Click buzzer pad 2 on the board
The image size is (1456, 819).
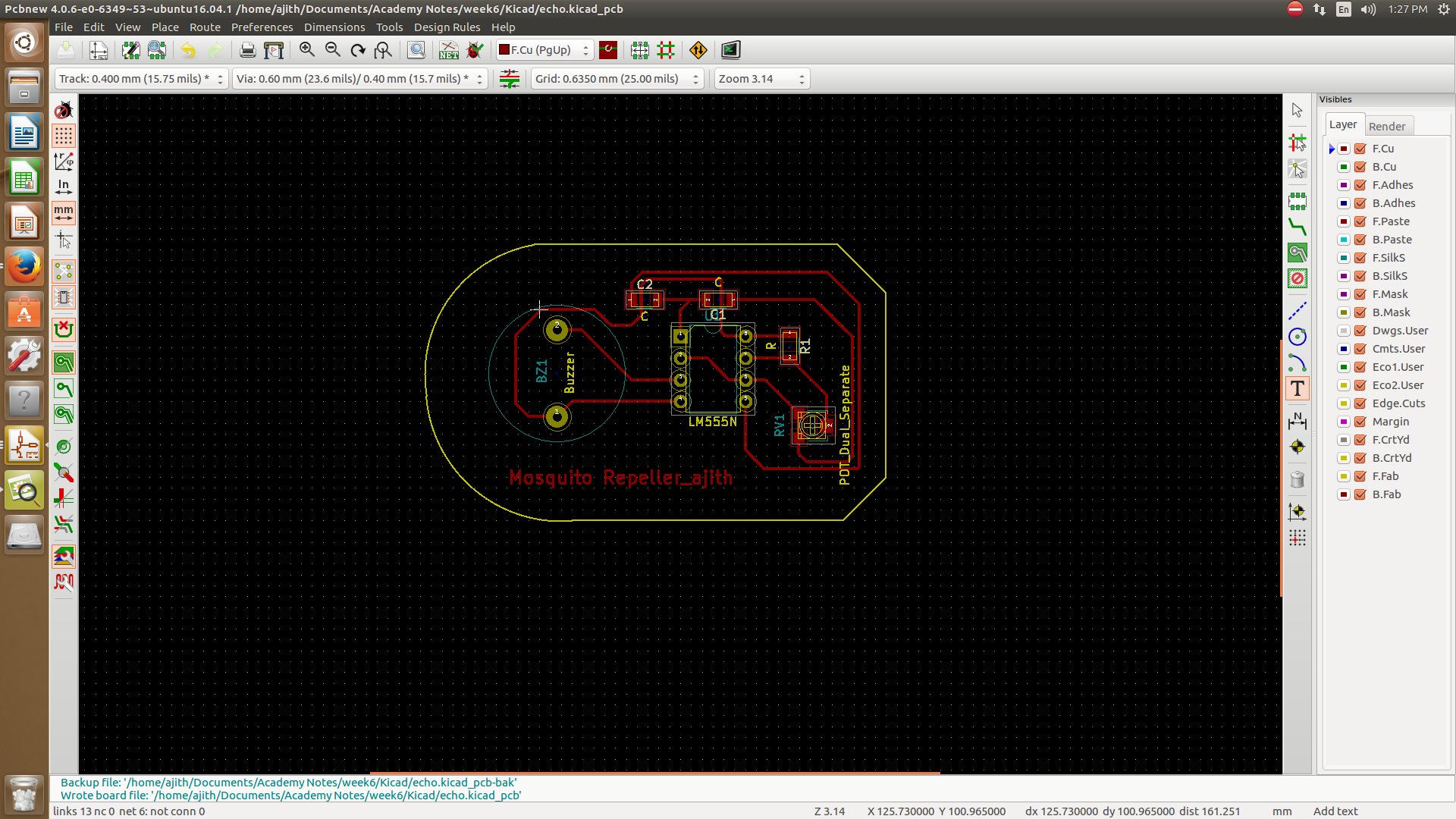(557, 329)
